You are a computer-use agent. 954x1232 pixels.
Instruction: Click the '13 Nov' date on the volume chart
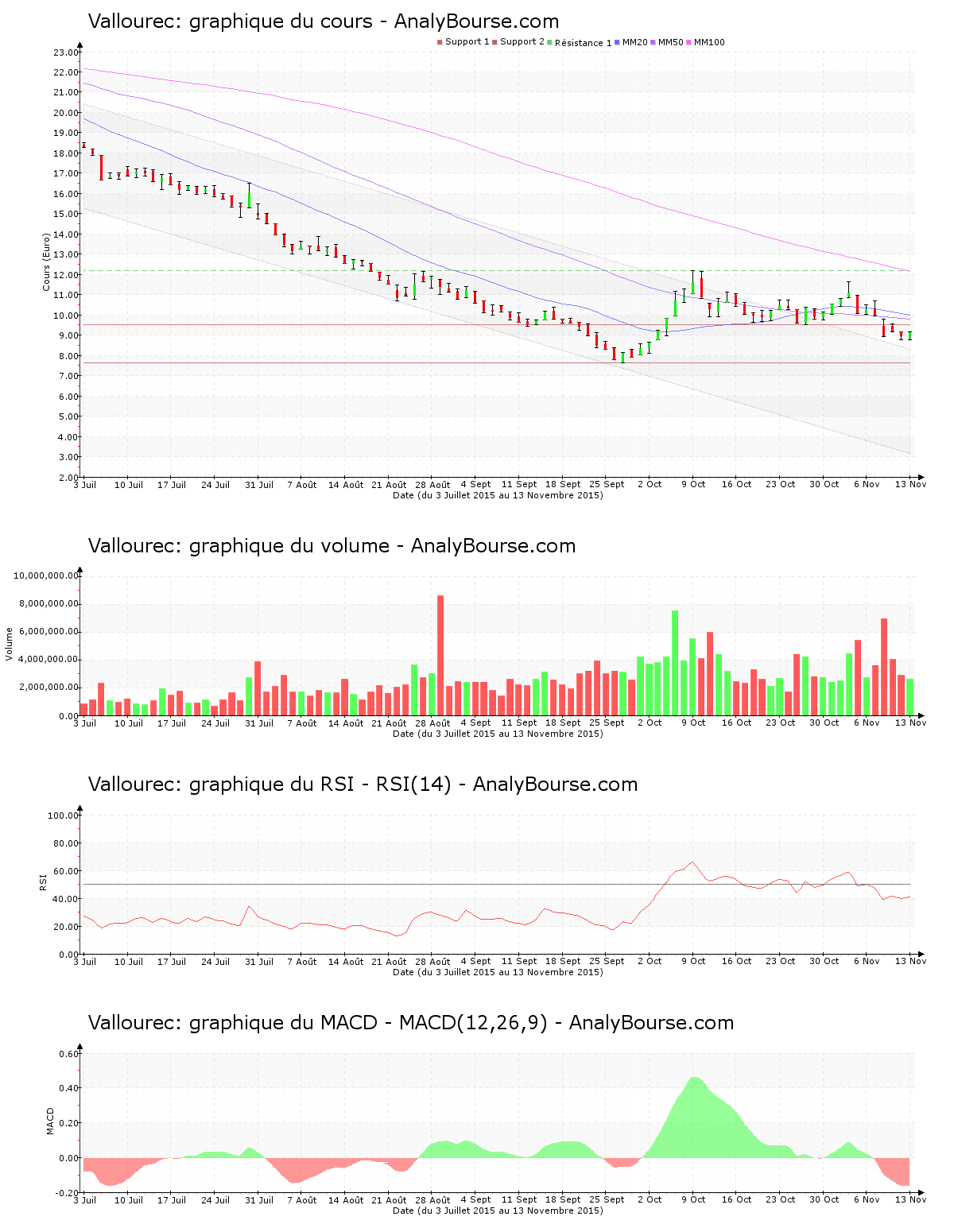910,723
